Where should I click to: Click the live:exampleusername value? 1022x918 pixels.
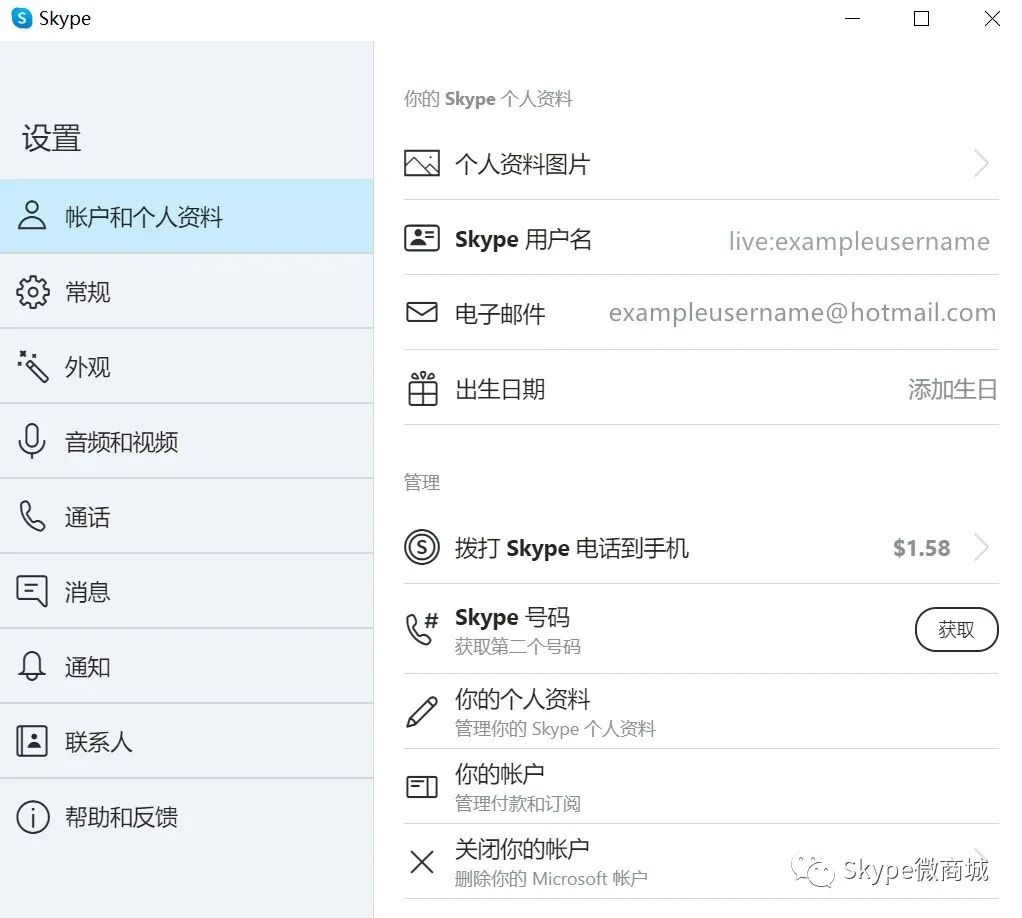(859, 241)
